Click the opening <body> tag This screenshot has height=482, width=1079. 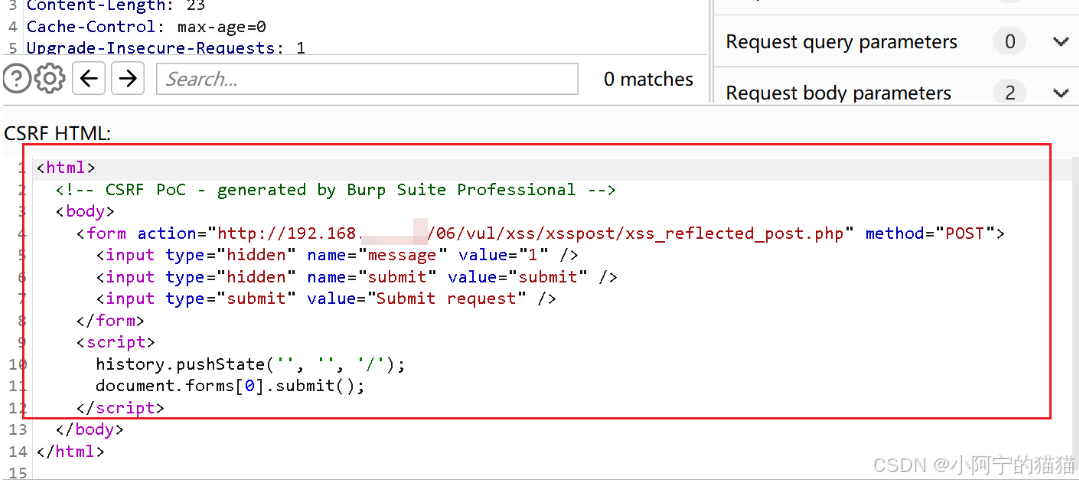point(85,211)
